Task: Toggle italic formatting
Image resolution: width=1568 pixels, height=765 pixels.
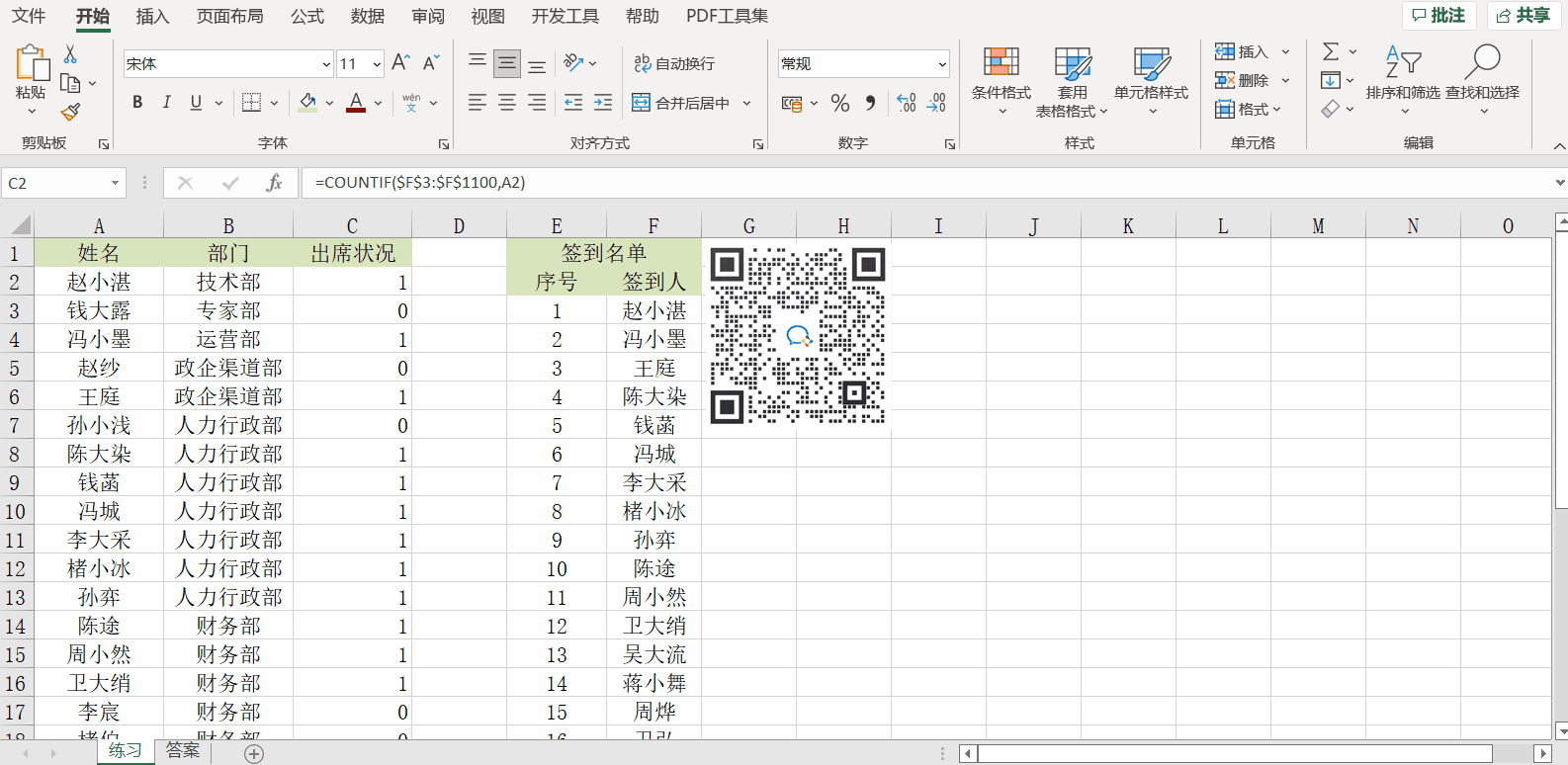Action: click(166, 102)
